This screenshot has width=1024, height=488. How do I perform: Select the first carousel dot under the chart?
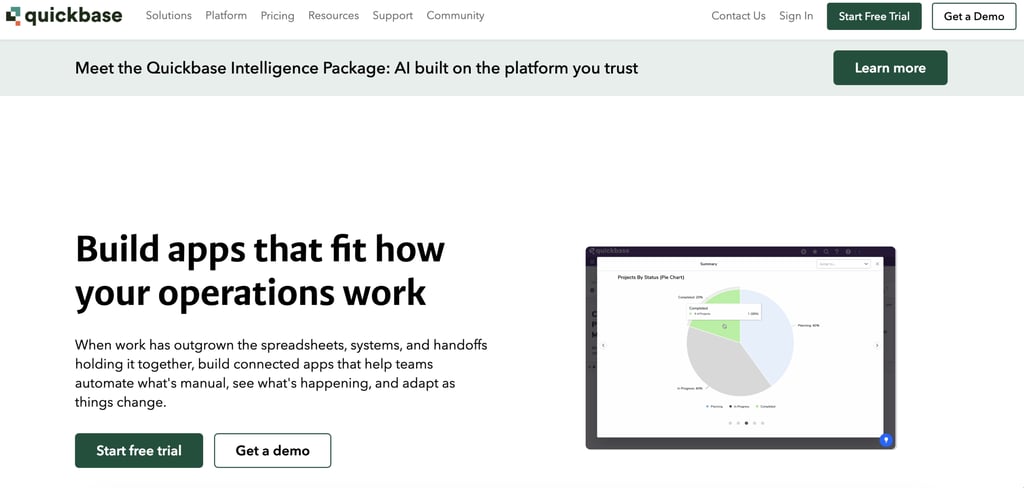pyautogui.click(x=729, y=423)
